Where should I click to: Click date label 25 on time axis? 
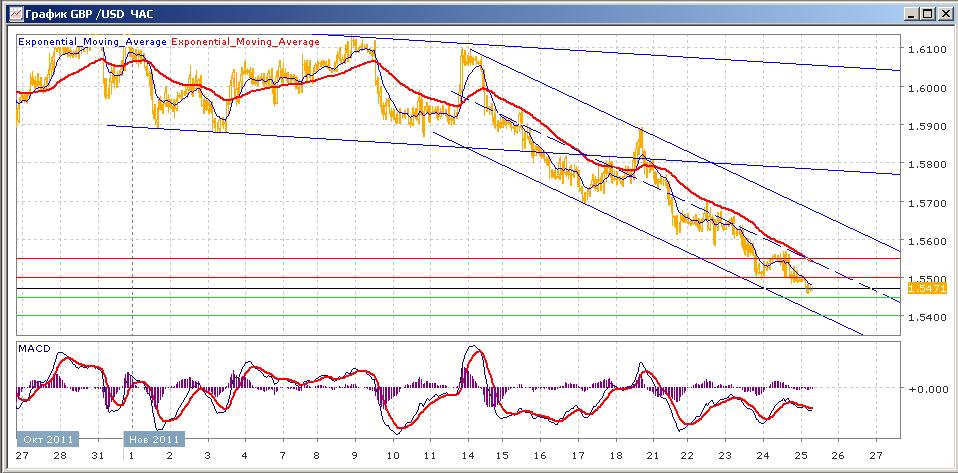(x=800, y=456)
